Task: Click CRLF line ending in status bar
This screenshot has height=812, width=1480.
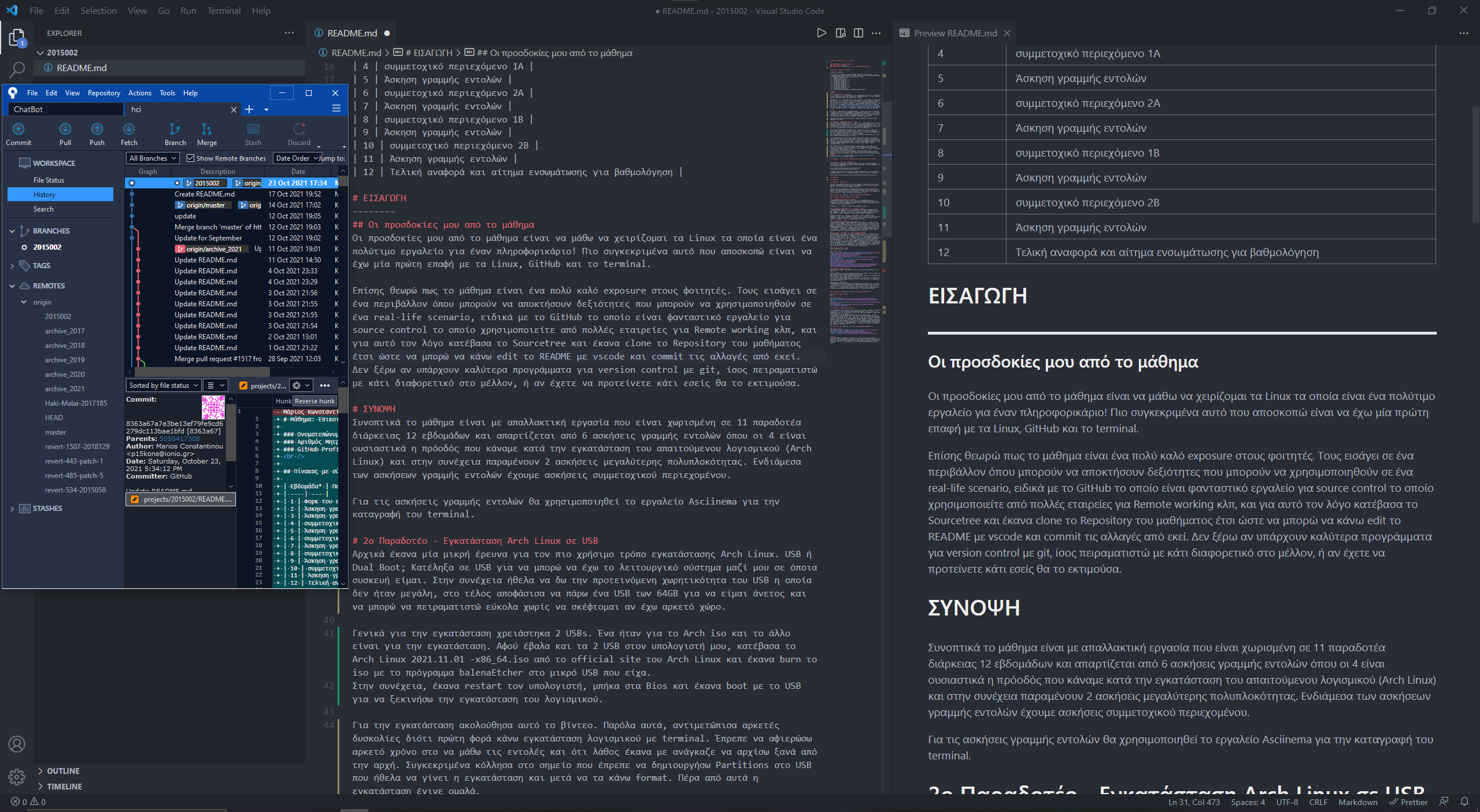Action: pos(1318,802)
